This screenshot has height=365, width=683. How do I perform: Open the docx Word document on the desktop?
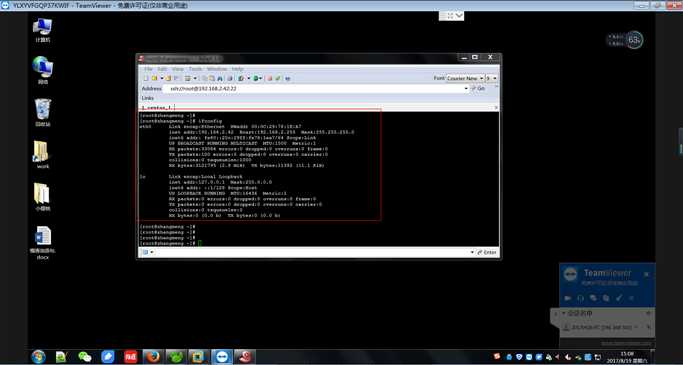[x=43, y=243]
